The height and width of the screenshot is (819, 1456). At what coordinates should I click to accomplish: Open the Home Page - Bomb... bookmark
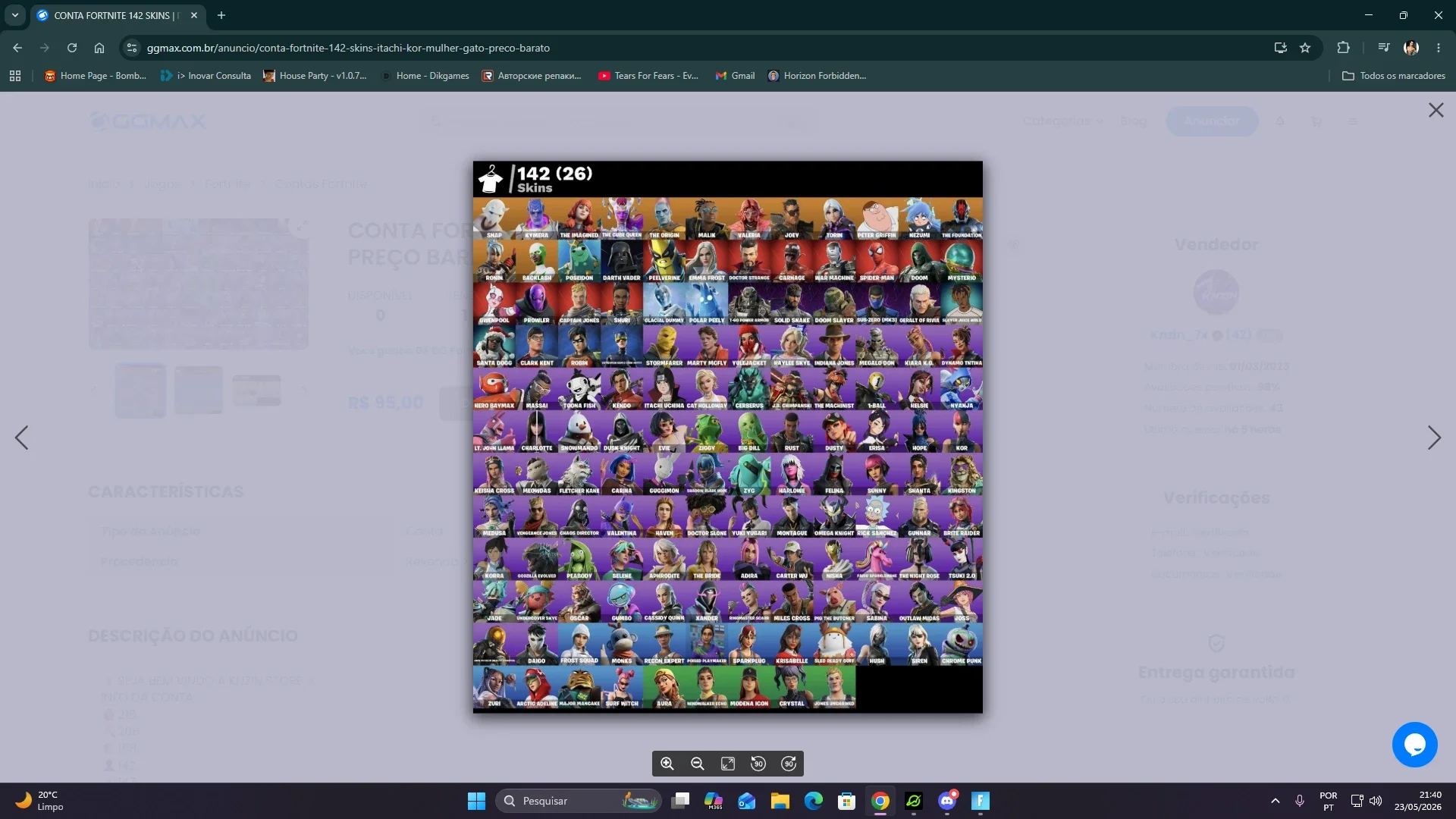pyautogui.click(x=96, y=76)
